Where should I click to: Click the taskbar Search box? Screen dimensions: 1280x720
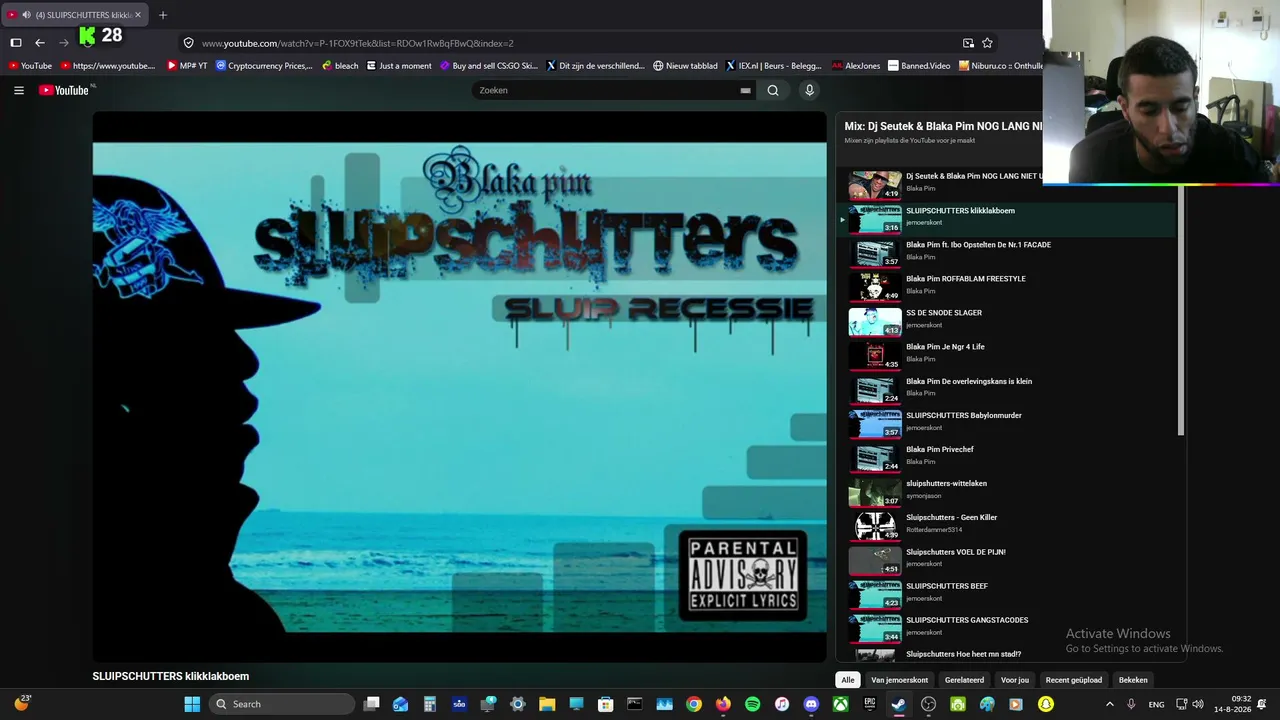click(283, 704)
